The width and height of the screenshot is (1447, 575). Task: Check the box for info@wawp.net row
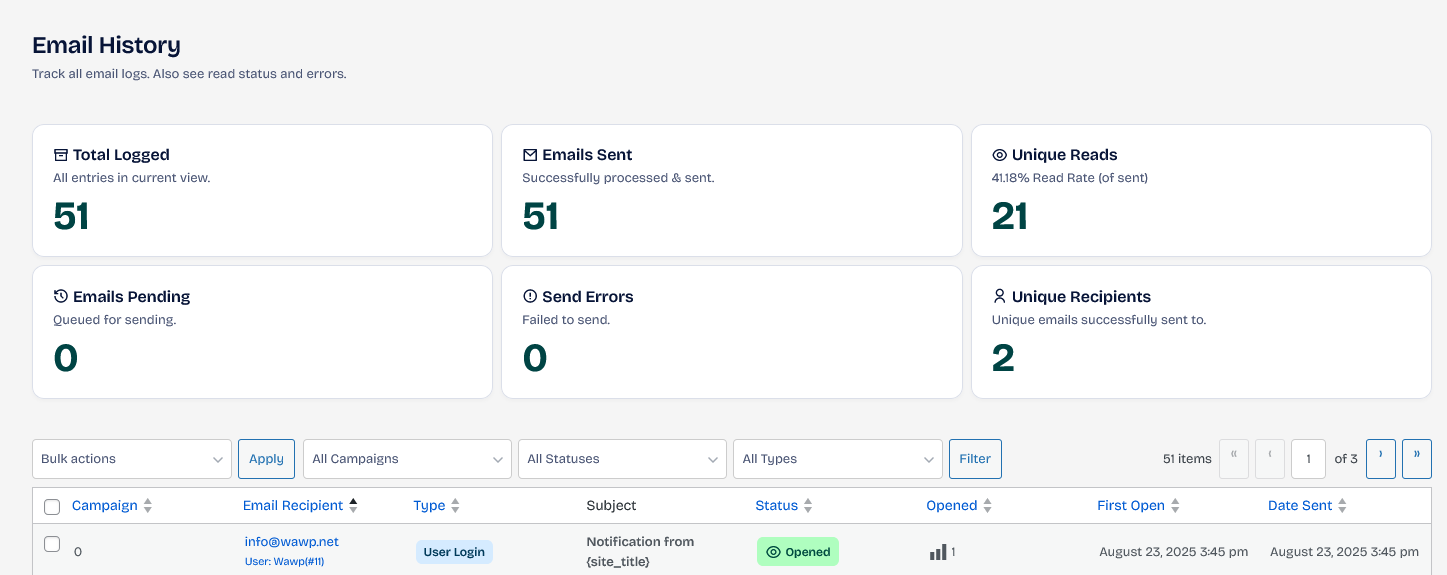52,545
